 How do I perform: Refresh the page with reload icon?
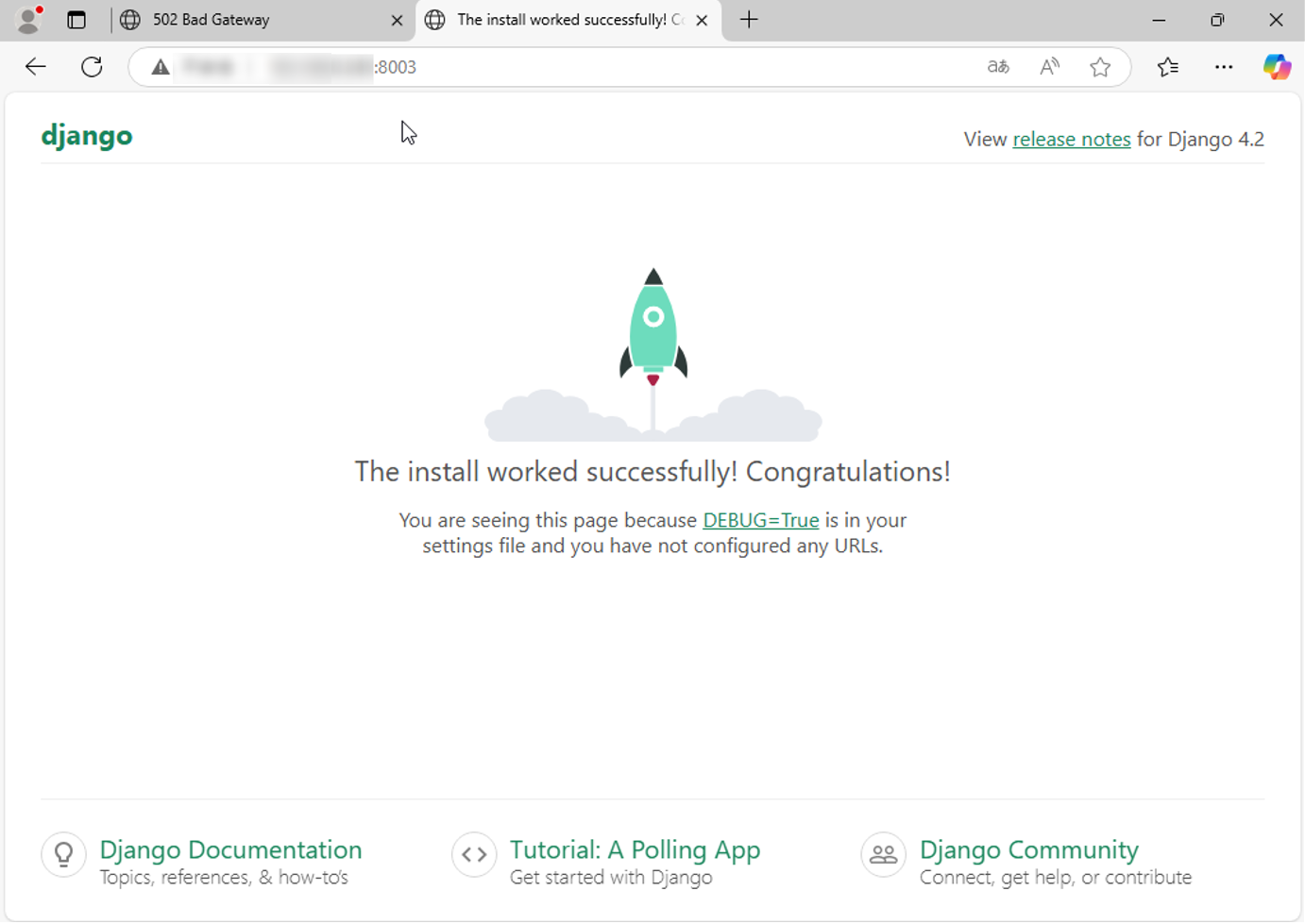coord(92,67)
